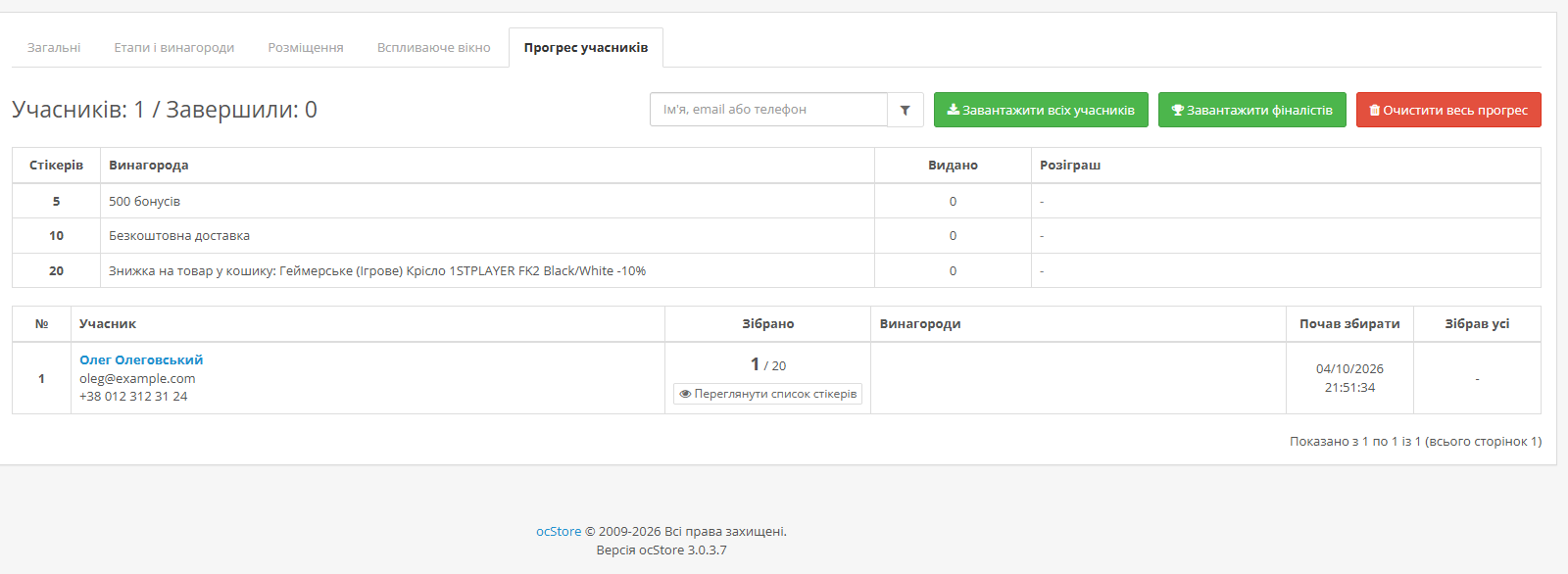1568x574 pixels.
Task: Select the Прогрес учасників tab
Action: [586, 47]
